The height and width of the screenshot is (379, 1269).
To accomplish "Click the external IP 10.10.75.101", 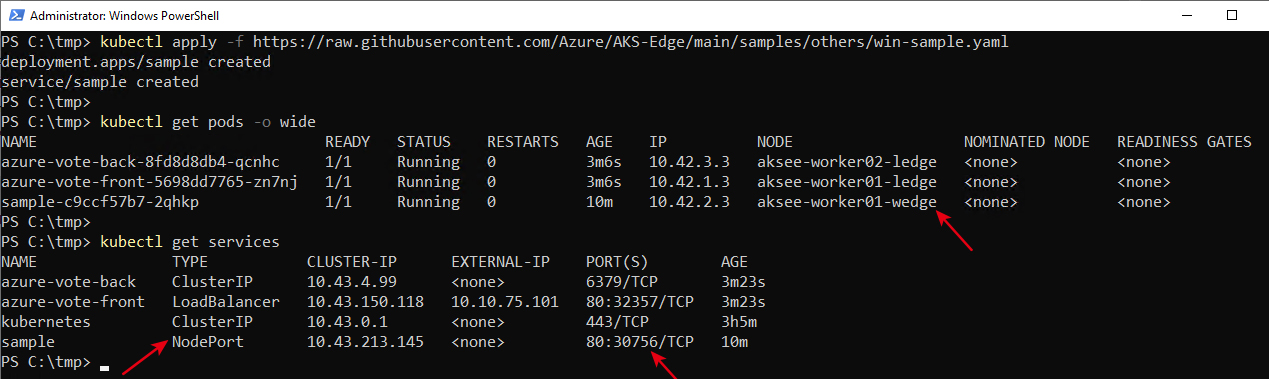I will click(505, 302).
